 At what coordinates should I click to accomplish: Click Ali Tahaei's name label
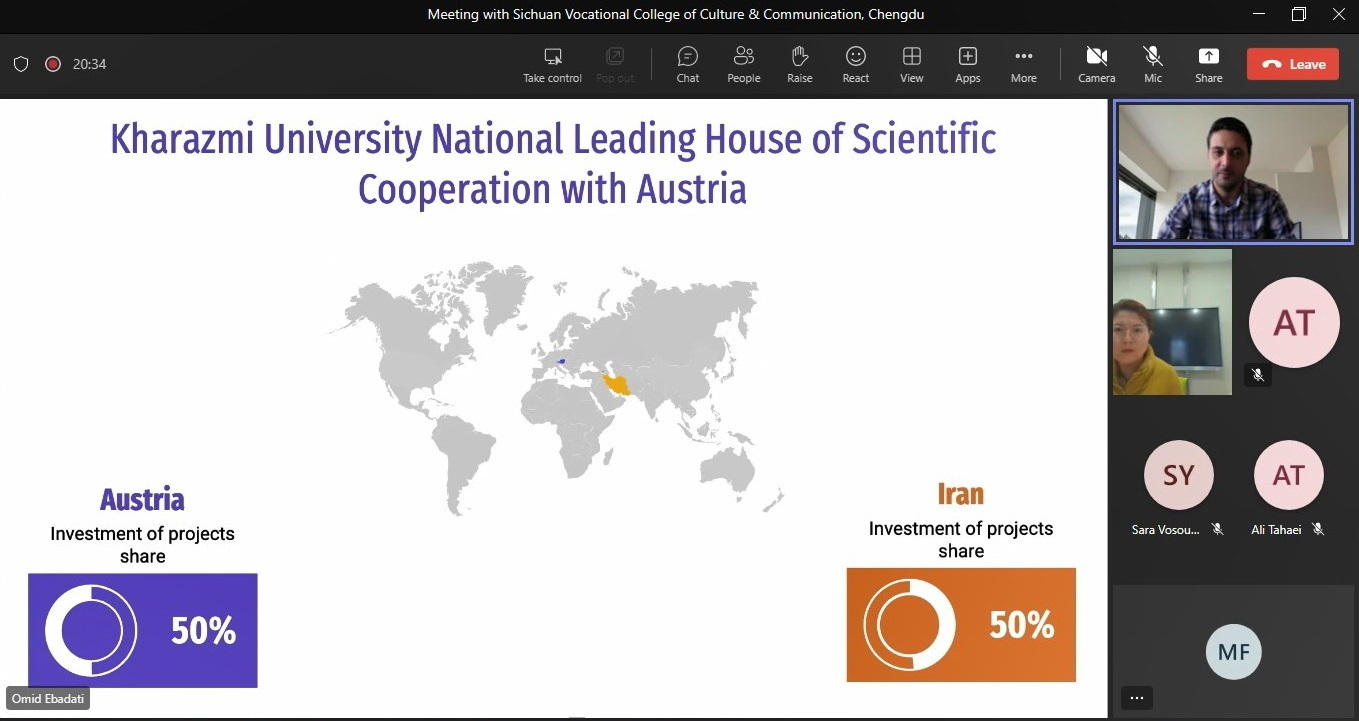(x=1277, y=529)
